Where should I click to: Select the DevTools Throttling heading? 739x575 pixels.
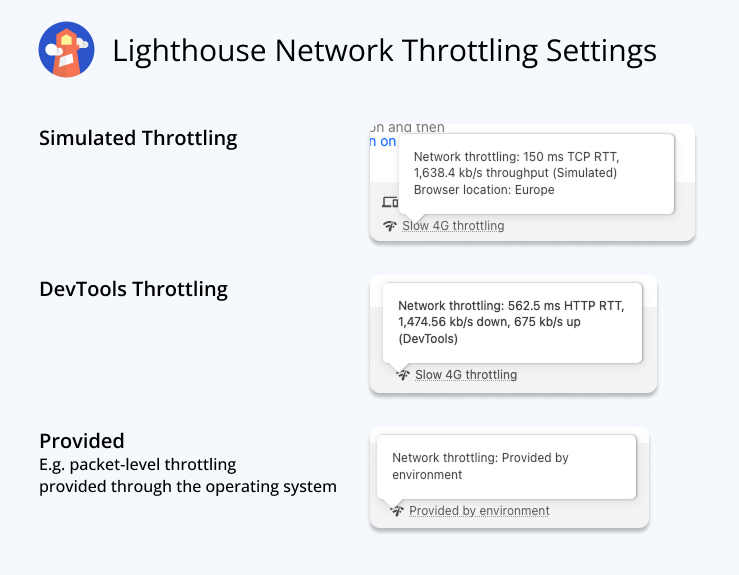(133, 290)
